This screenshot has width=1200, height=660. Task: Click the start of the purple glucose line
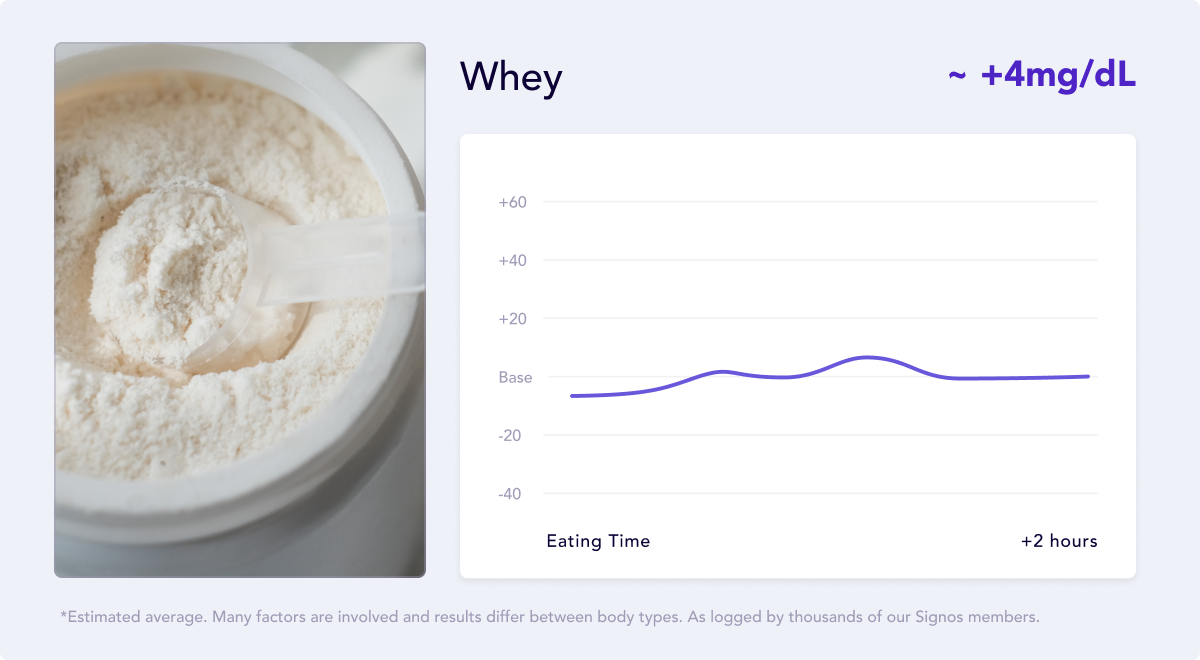[572, 396]
